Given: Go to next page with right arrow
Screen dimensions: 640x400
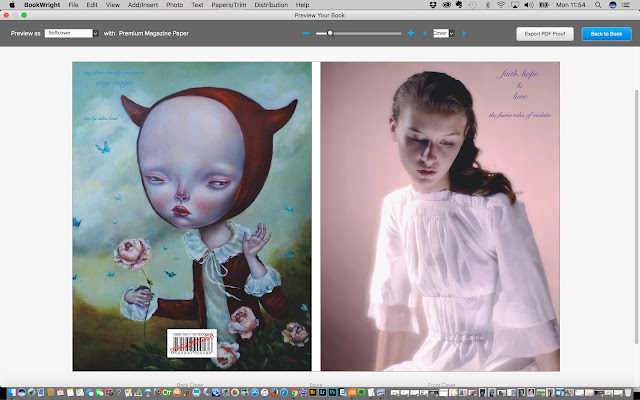Looking at the screenshot, I should pyautogui.click(x=464, y=33).
